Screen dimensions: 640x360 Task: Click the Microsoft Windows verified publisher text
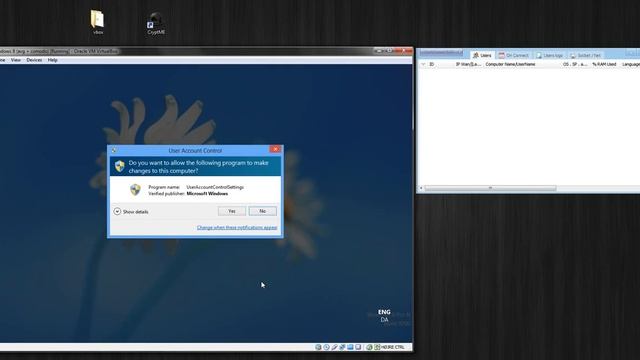(207, 193)
